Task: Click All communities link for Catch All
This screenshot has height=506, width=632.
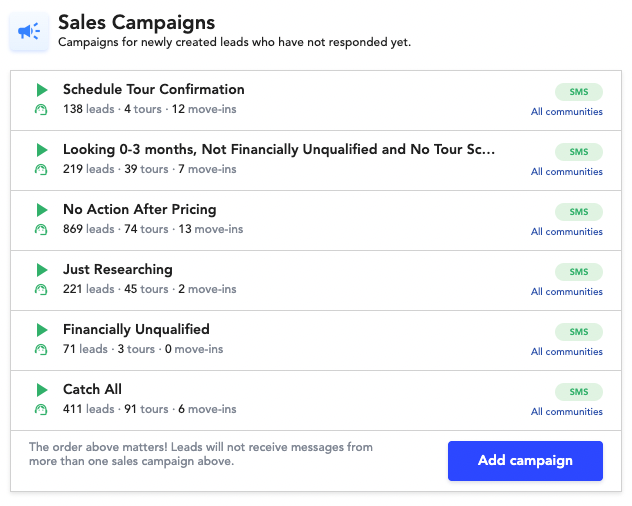Action: [567, 412]
